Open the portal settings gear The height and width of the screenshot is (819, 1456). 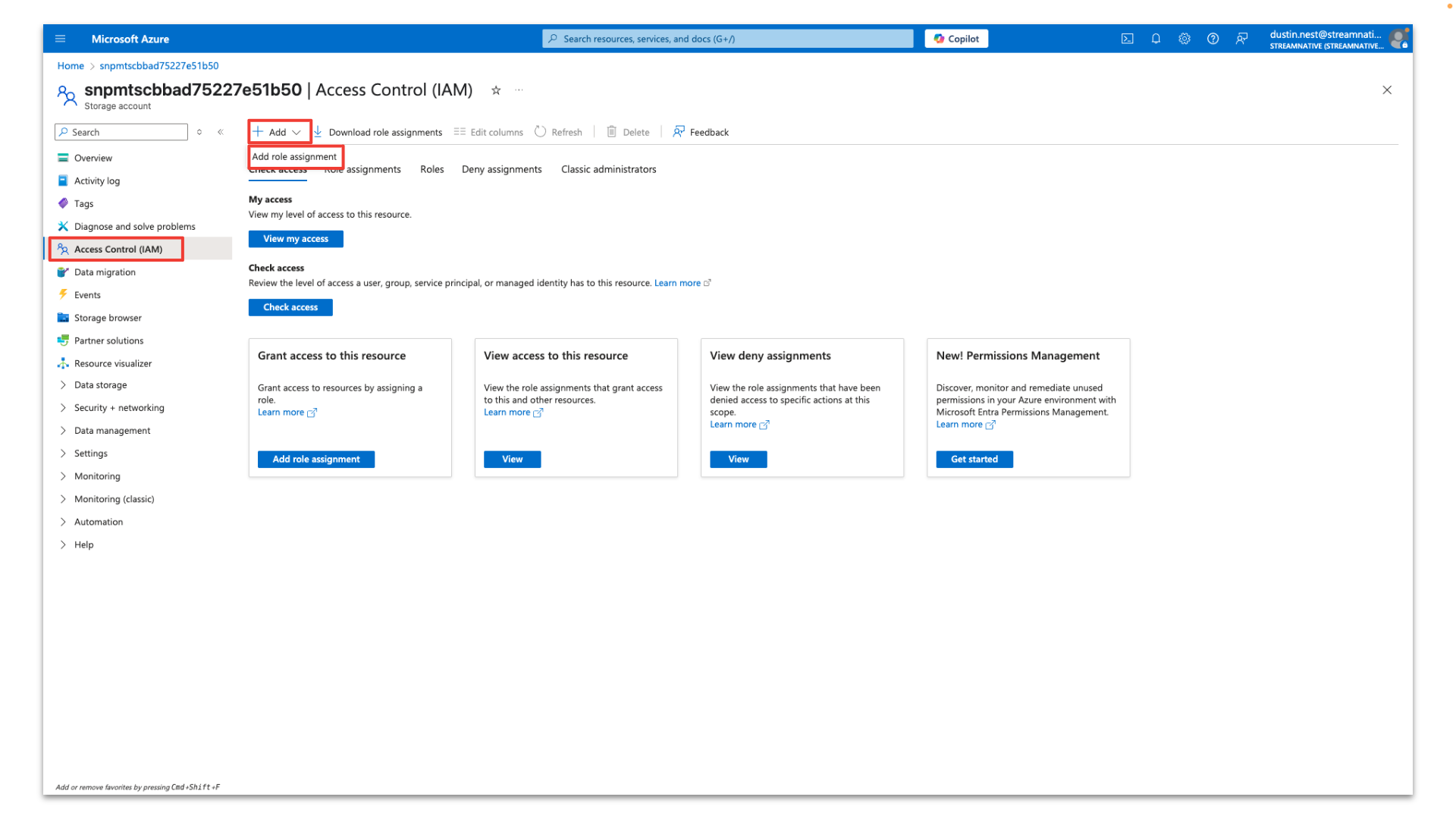(1184, 39)
